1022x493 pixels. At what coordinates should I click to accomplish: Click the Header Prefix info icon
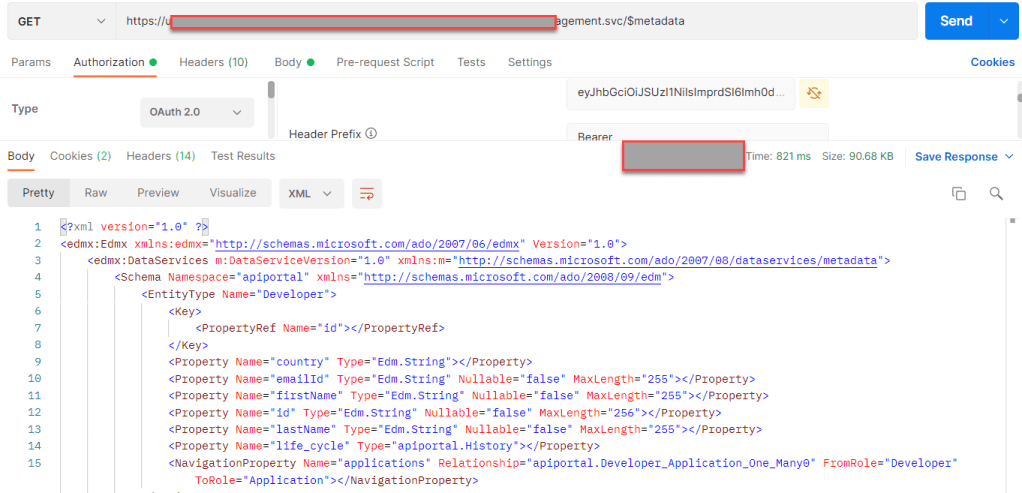click(x=371, y=133)
